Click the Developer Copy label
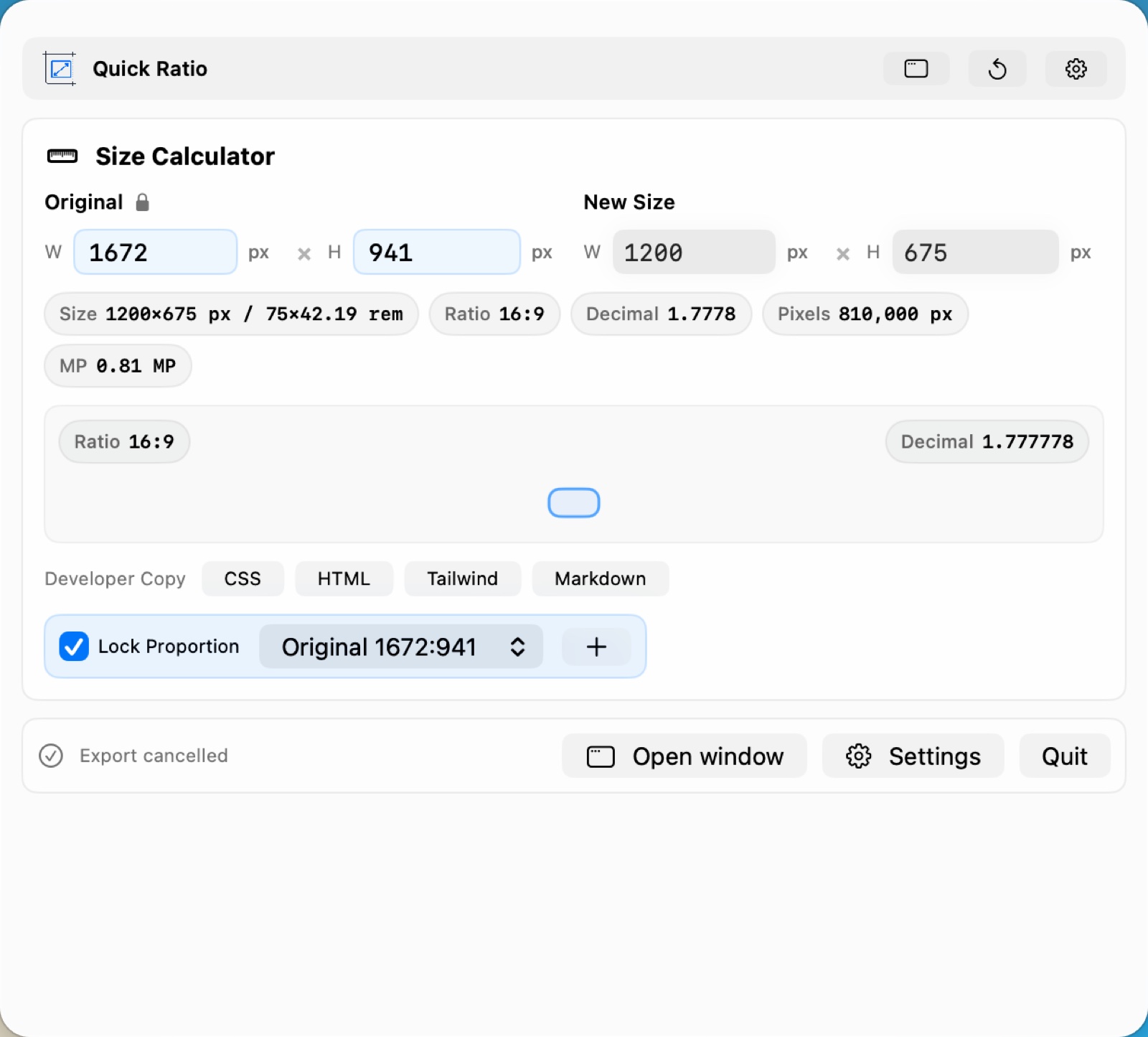The image size is (1148, 1037). click(x=115, y=578)
